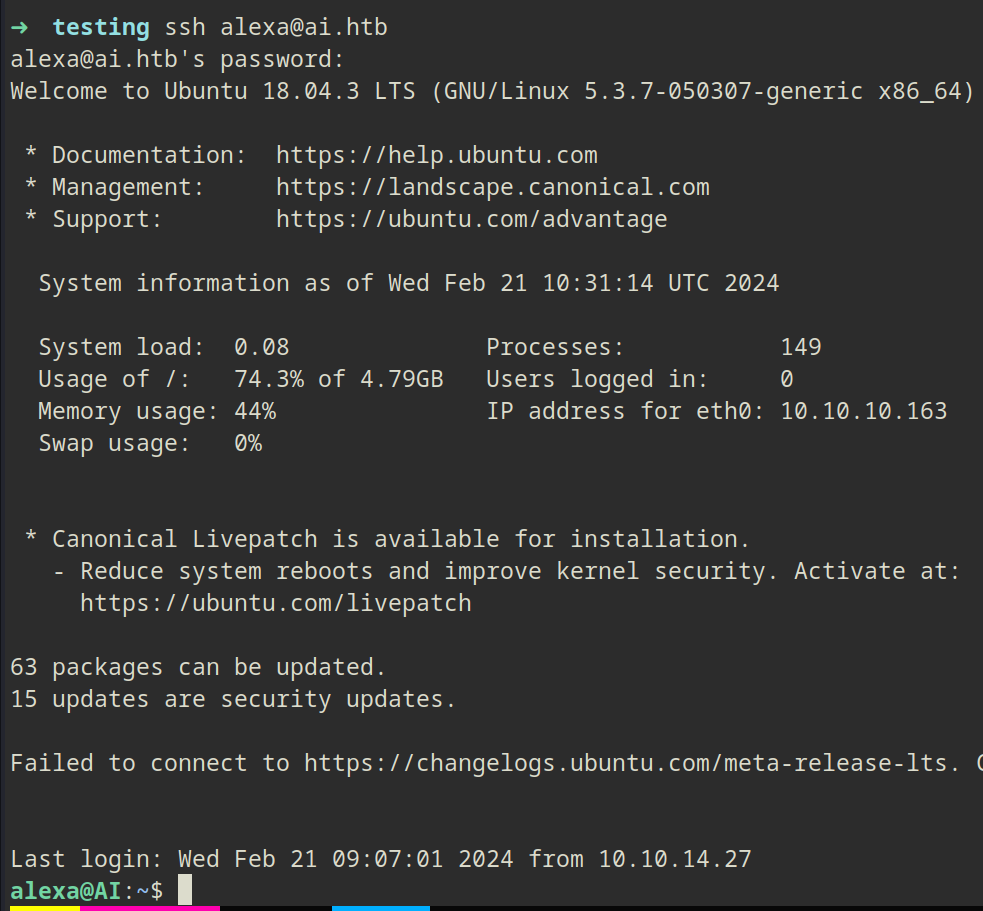Click the Processes count 149
This screenshot has width=983, height=911.
point(800,347)
